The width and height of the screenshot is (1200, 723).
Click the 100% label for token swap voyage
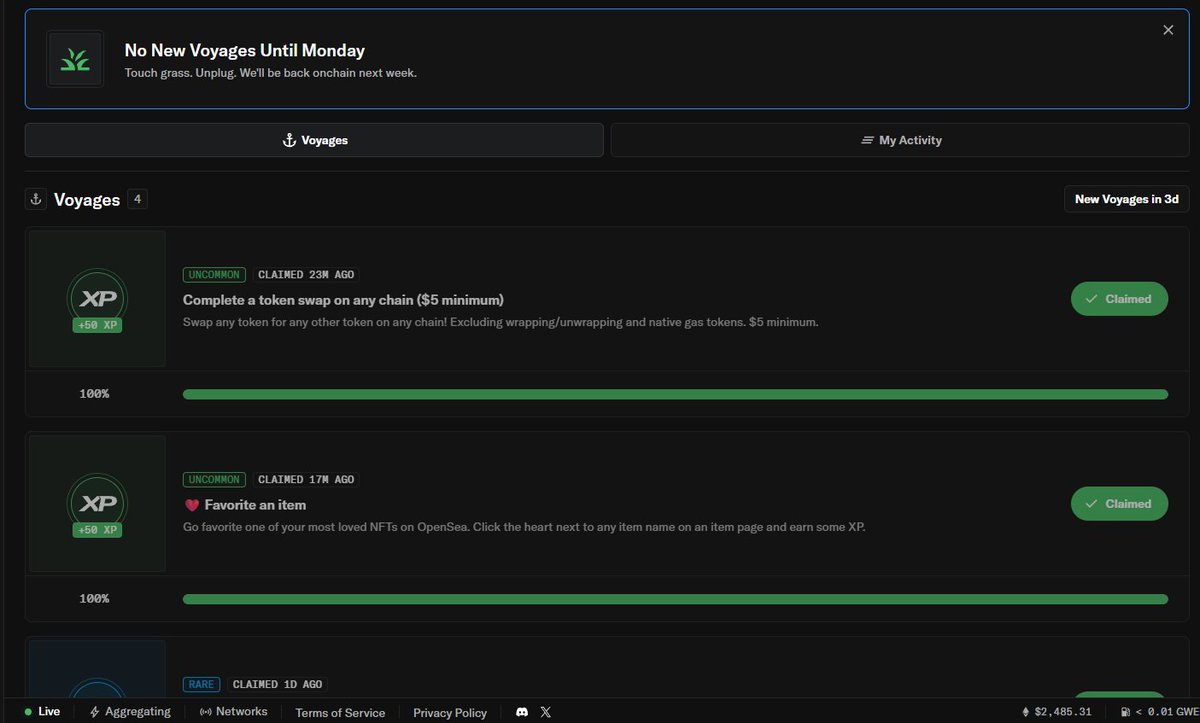pos(94,394)
